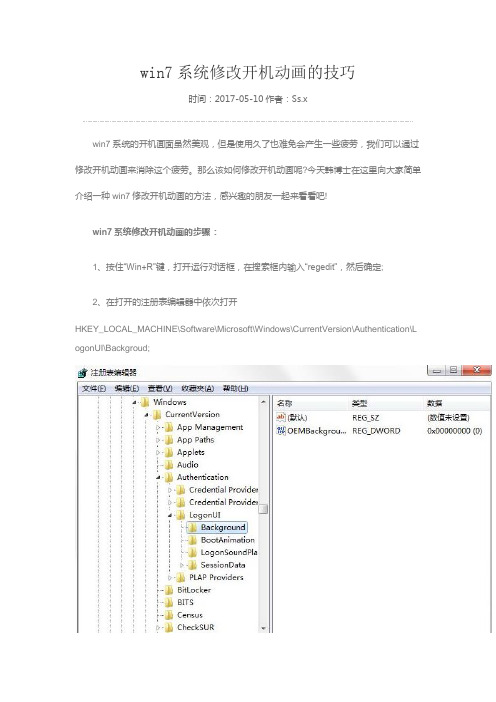This screenshot has height=702, width=496.
Task: Expand the Applets node
Action: tap(158, 453)
